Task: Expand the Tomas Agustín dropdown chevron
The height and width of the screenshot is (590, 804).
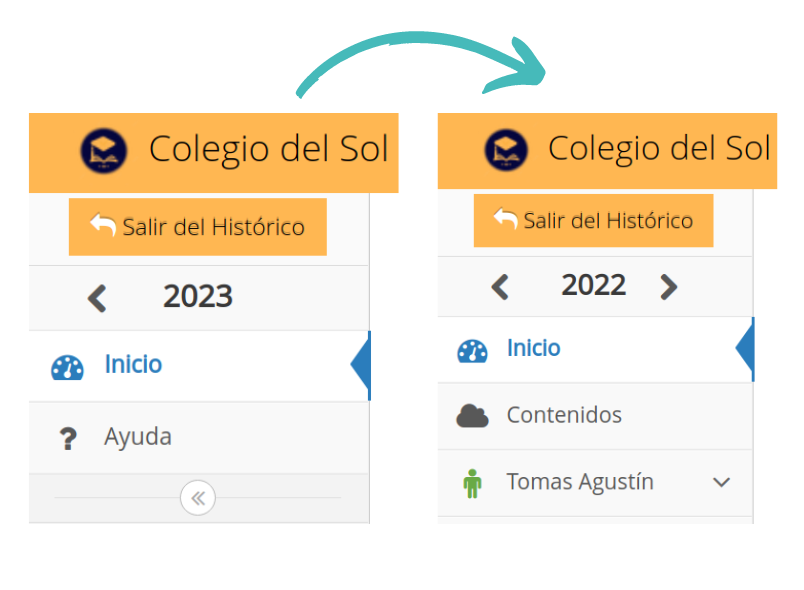Action: pyautogui.click(x=721, y=482)
